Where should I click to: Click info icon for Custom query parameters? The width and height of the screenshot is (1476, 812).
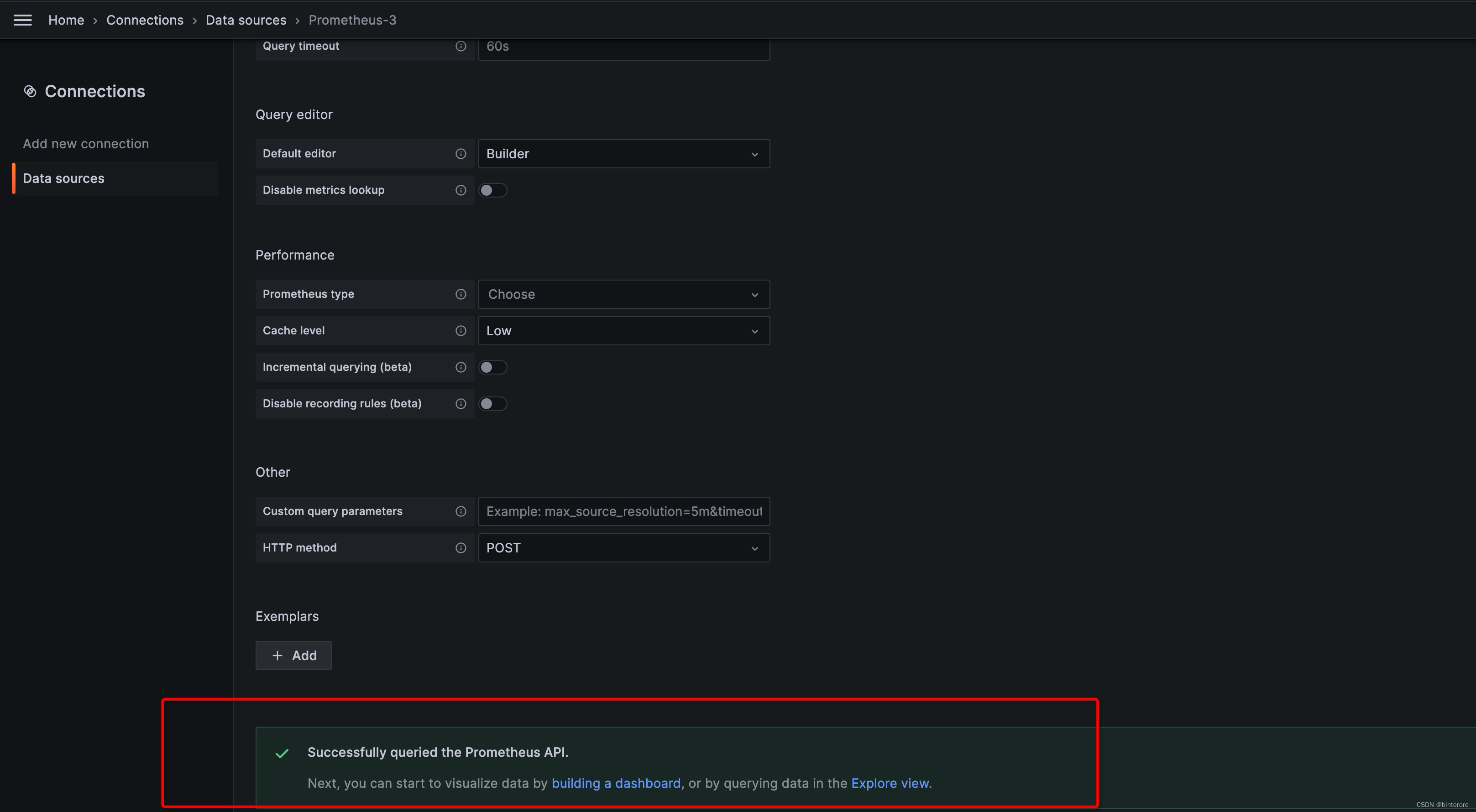(461, 511)
